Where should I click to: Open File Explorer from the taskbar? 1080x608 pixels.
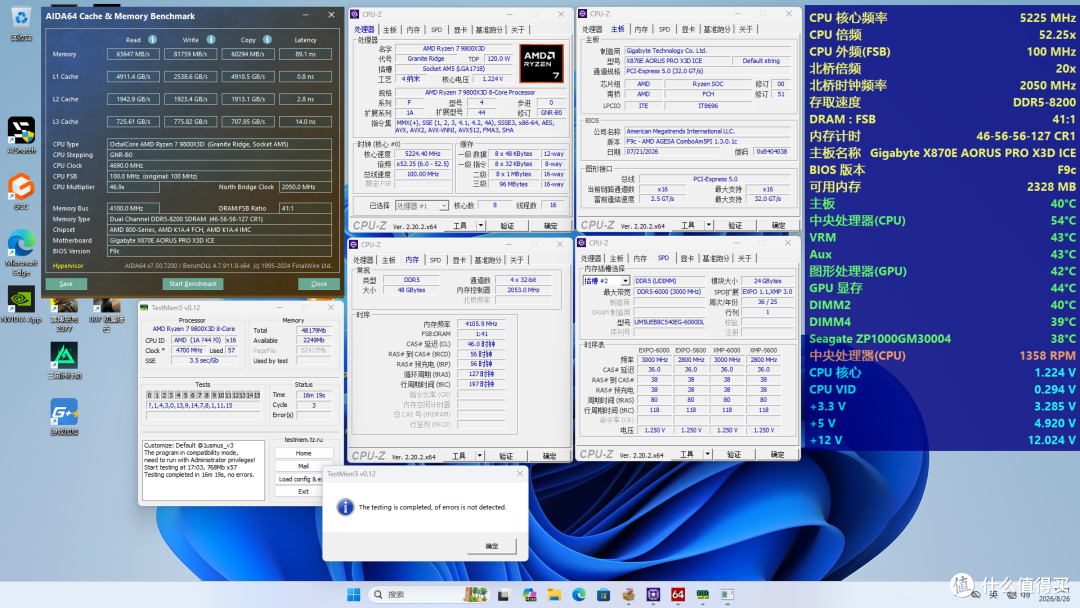click(554, 594)
